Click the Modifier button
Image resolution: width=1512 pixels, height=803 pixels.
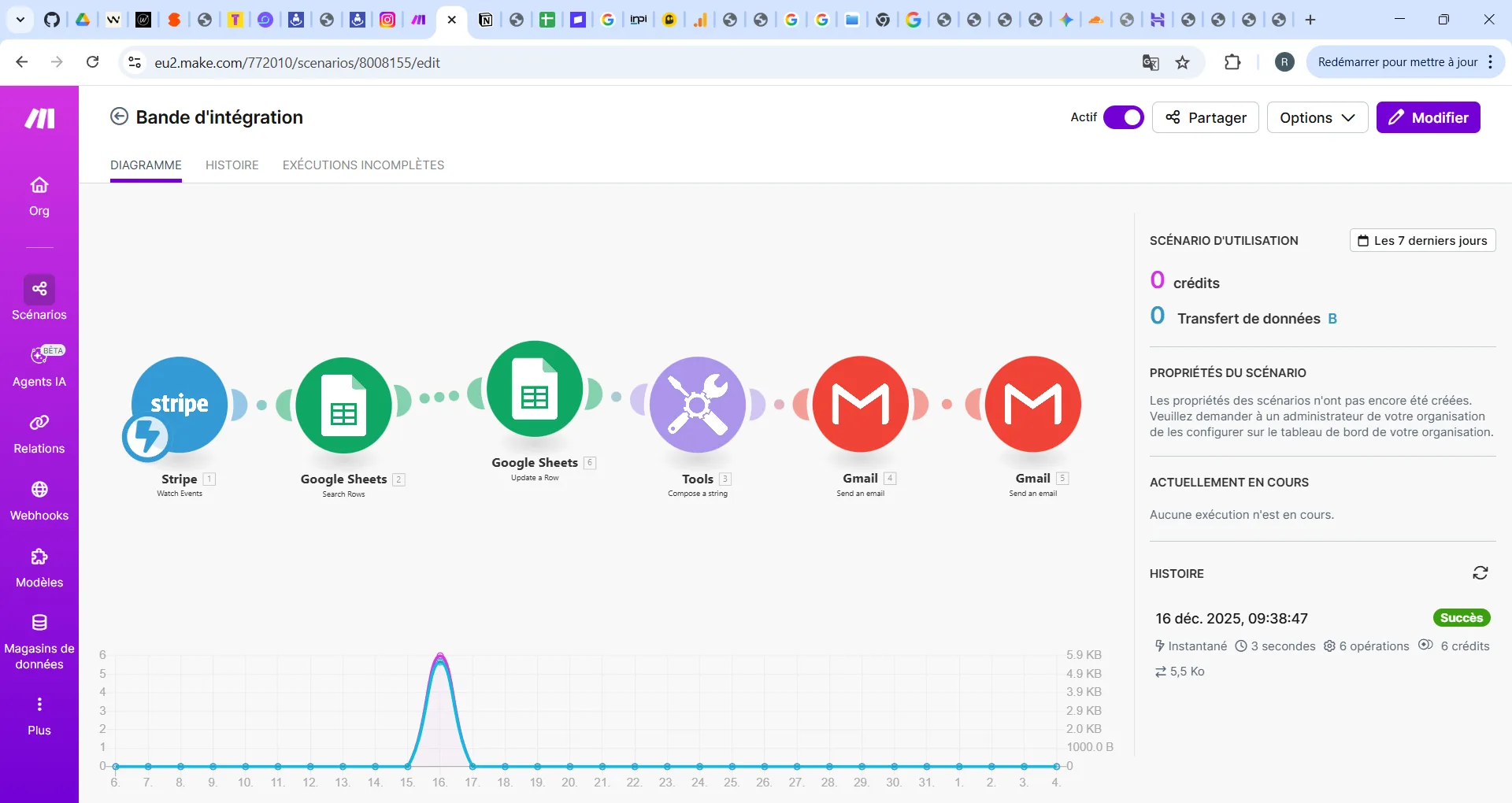coord(1429,117)
